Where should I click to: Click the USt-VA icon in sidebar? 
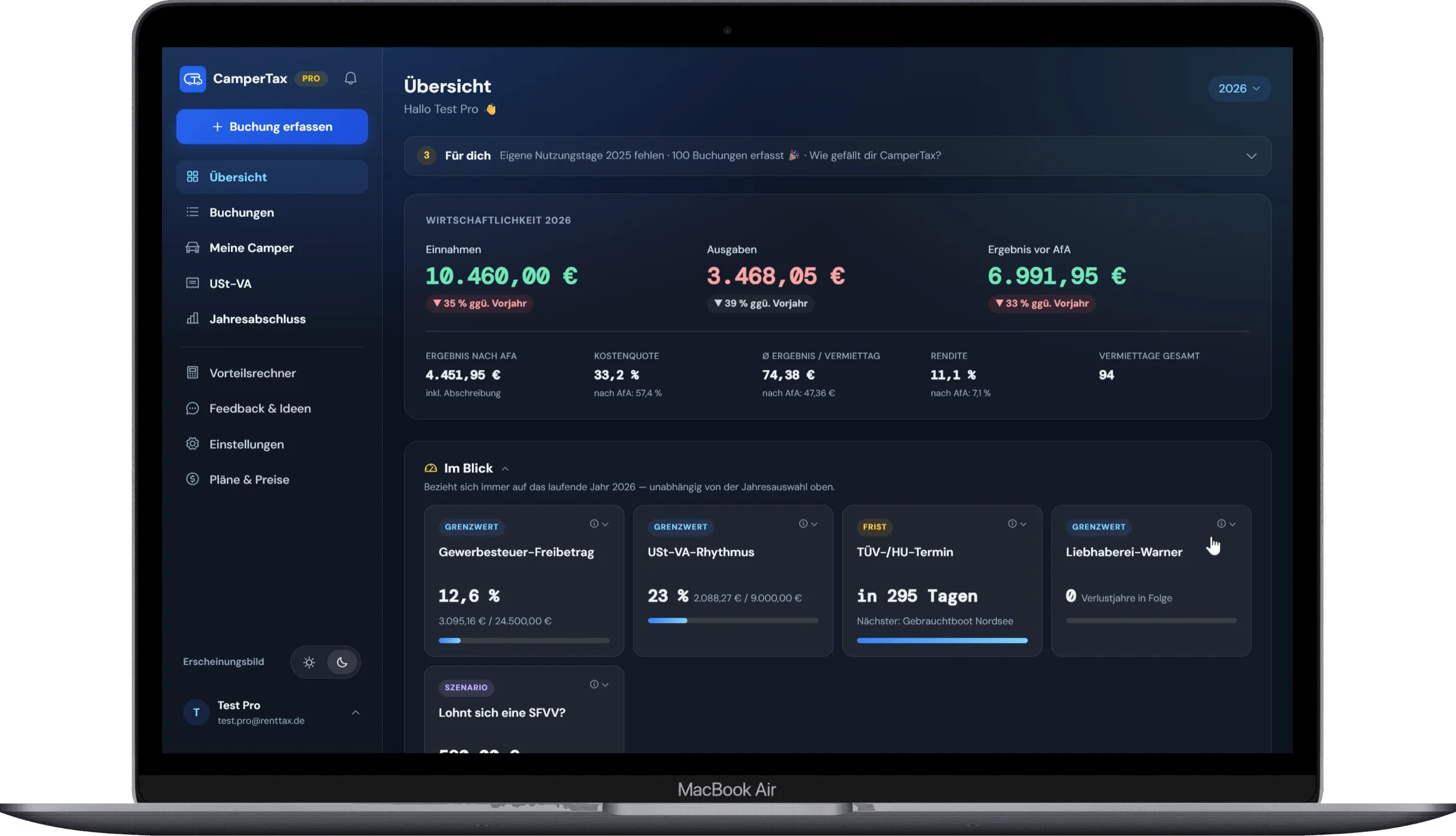[193, 283]
